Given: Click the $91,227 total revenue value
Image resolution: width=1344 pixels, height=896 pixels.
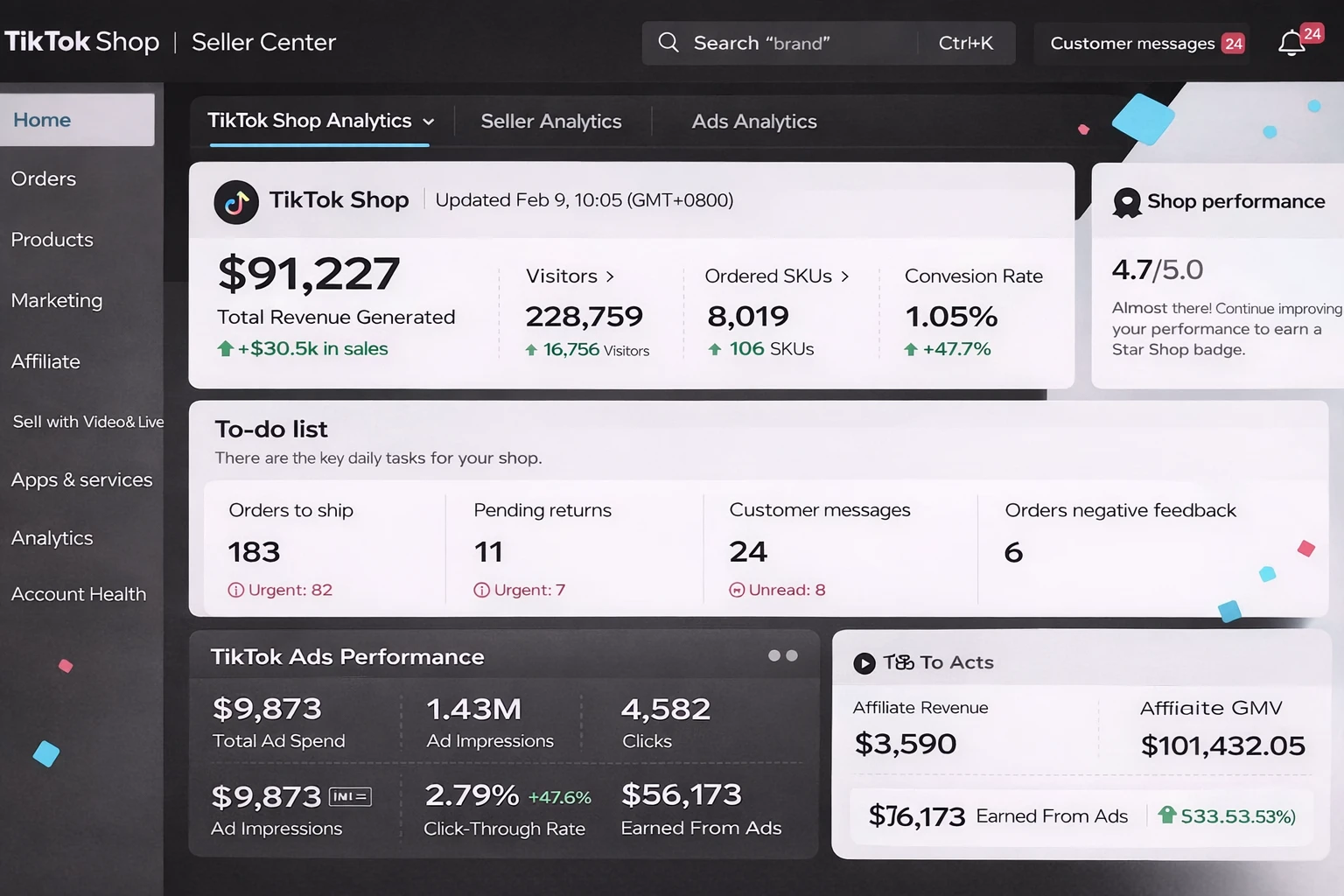Looking at the screenshot, I should click(309, 274).
